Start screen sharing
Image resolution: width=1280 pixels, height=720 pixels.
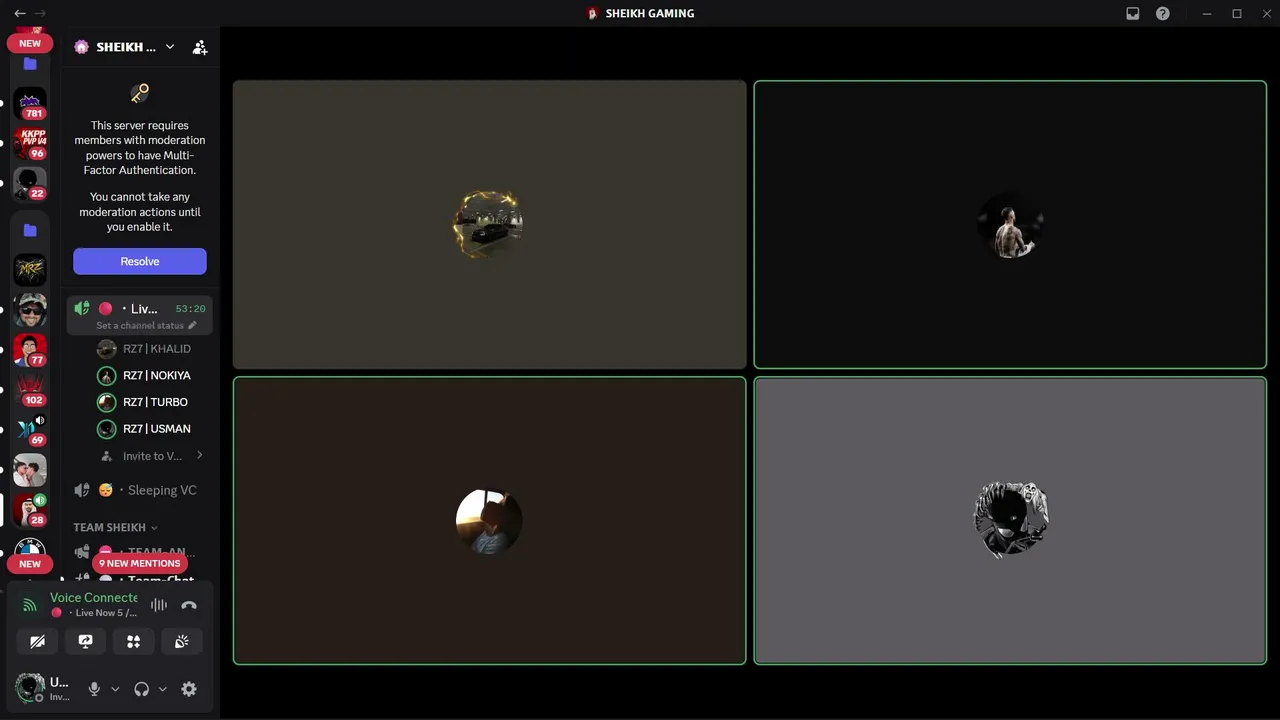tap(86, 641)
